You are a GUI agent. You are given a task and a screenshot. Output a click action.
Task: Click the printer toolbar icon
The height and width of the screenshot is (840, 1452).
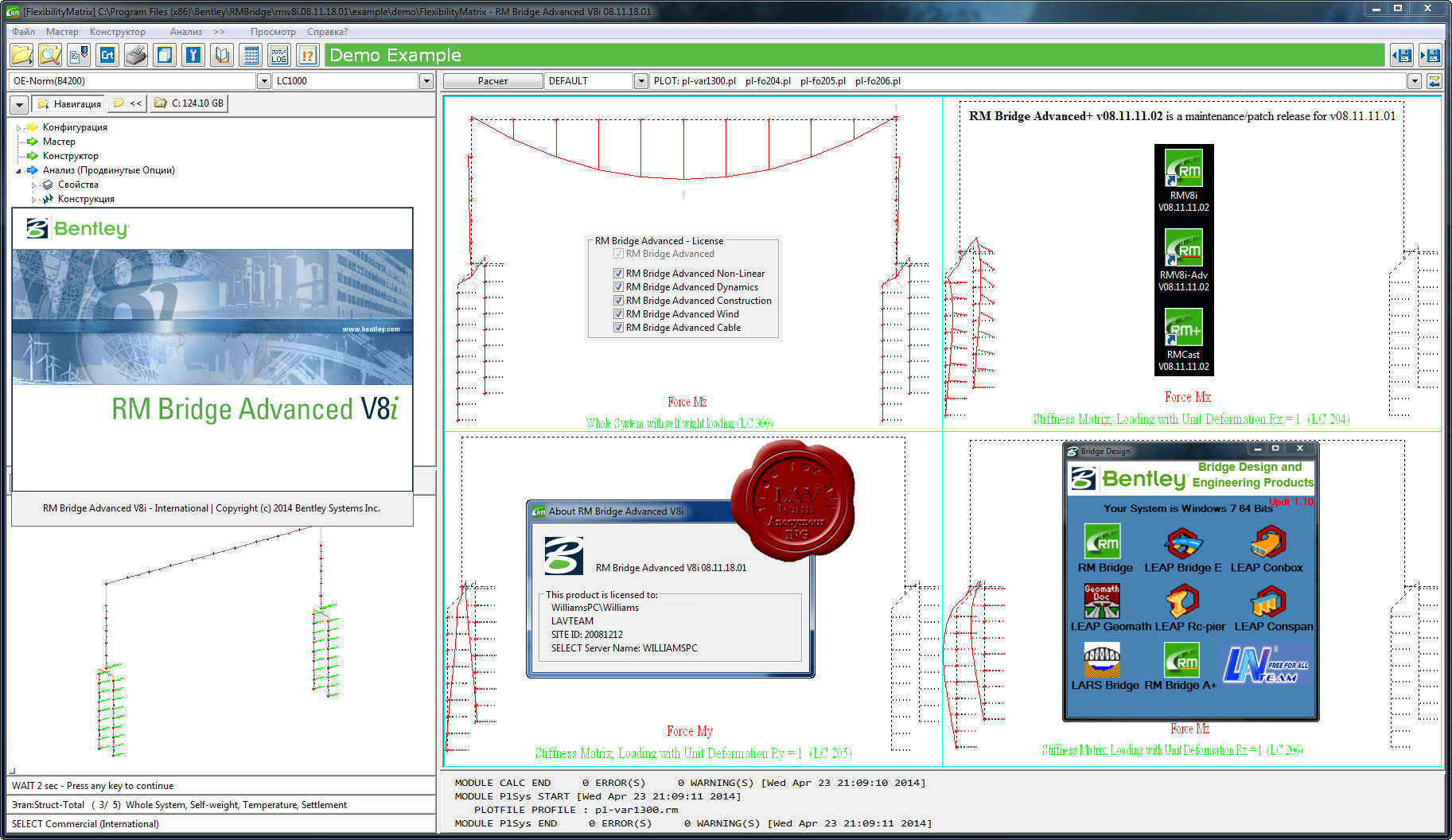coord(136,55)
